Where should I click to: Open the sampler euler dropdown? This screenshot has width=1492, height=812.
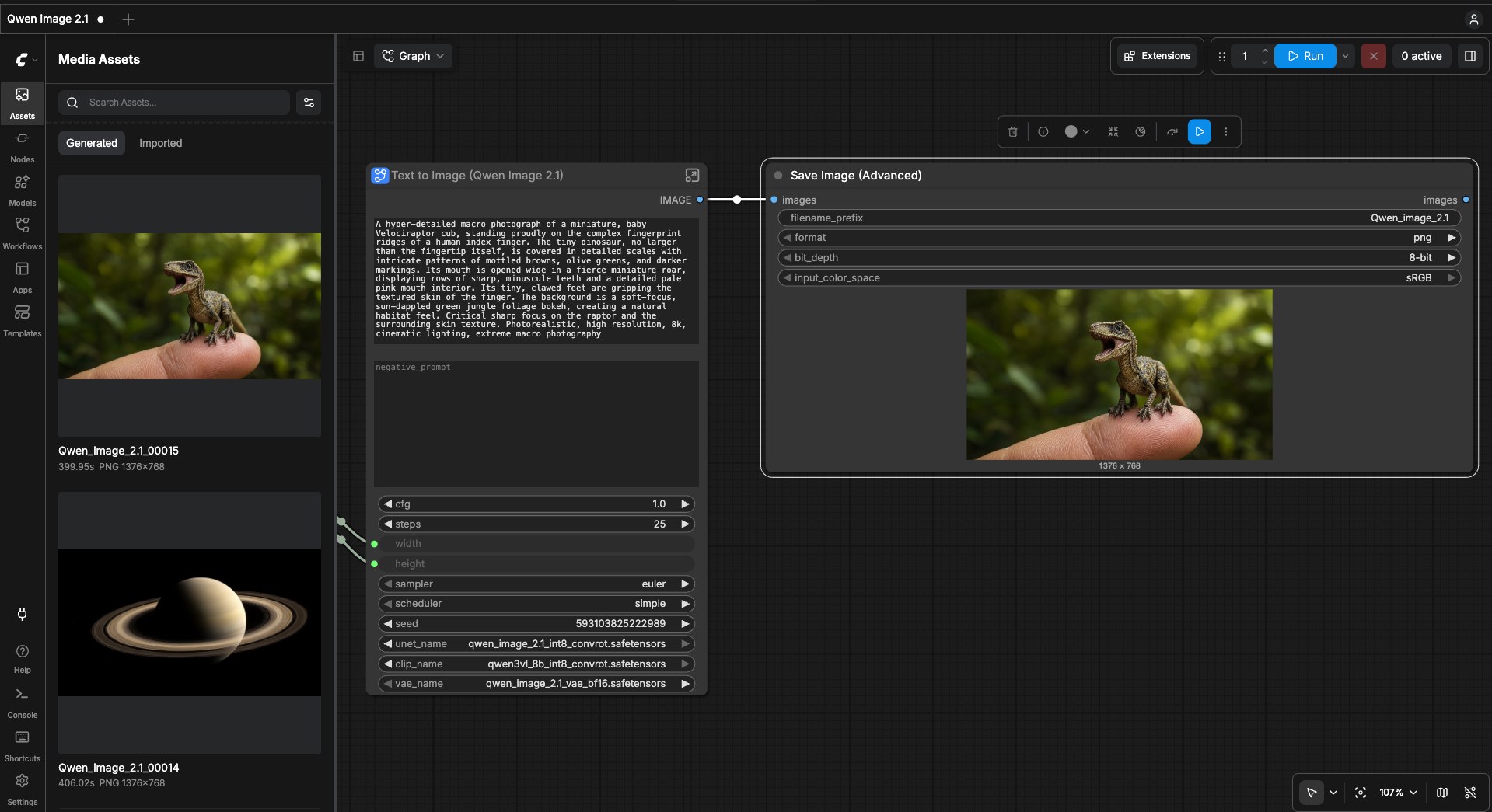(536, 584)
